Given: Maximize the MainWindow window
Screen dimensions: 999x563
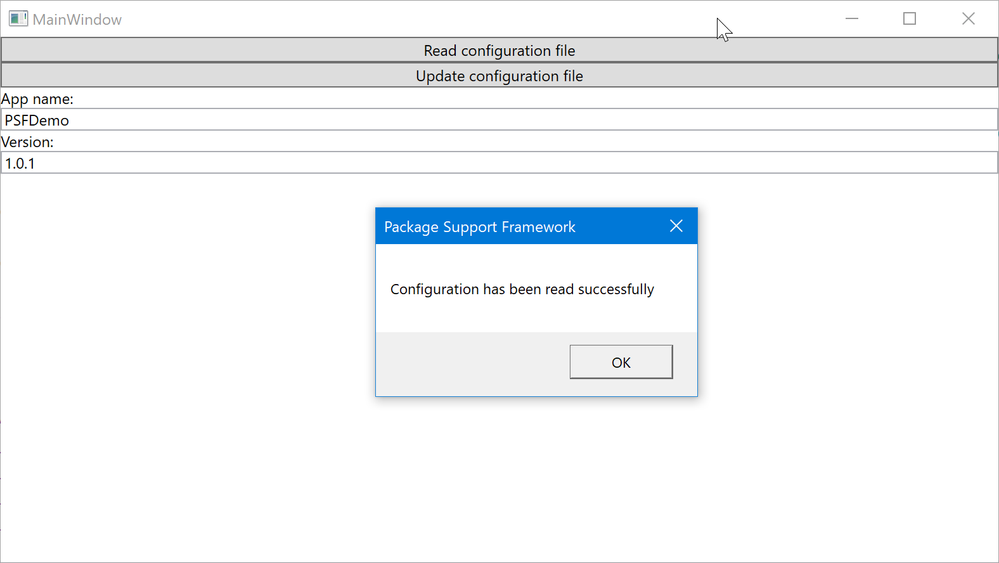Looking at the screenshot, I should [909, 19].
